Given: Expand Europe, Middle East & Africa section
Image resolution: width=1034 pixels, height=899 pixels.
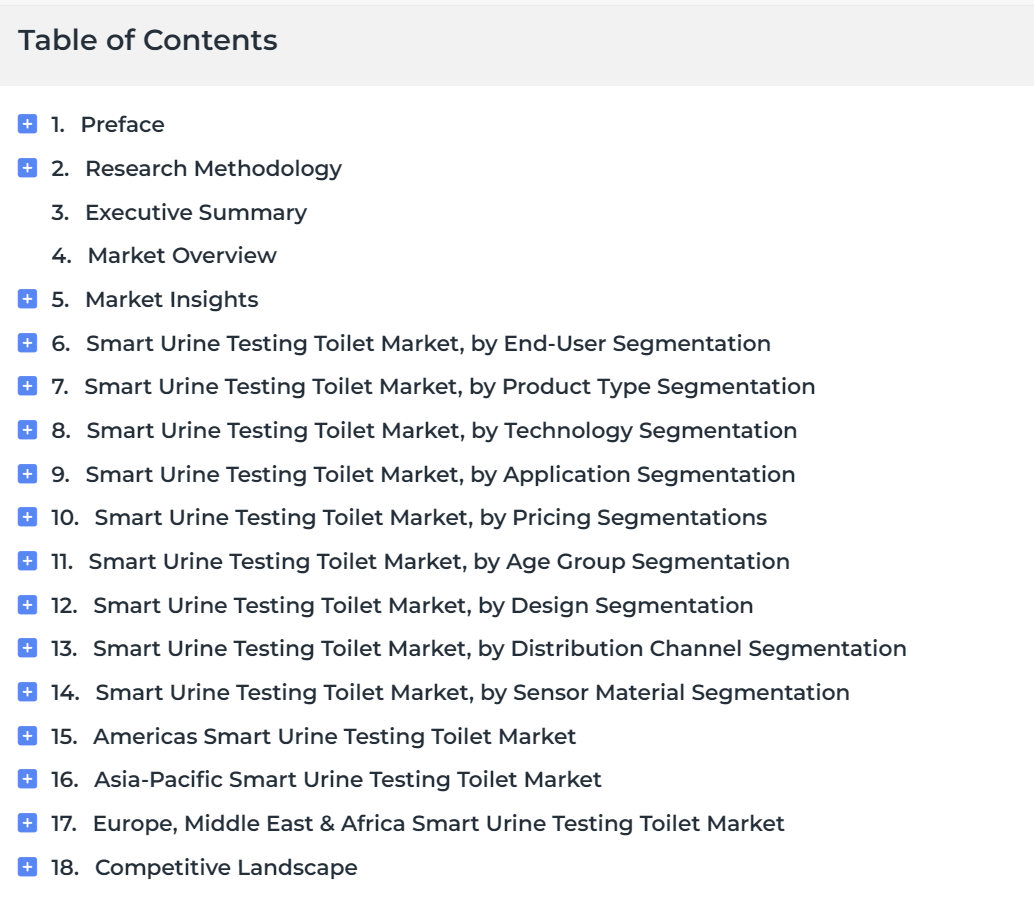Looking at the screenshot, I should (x=27, y=822).
